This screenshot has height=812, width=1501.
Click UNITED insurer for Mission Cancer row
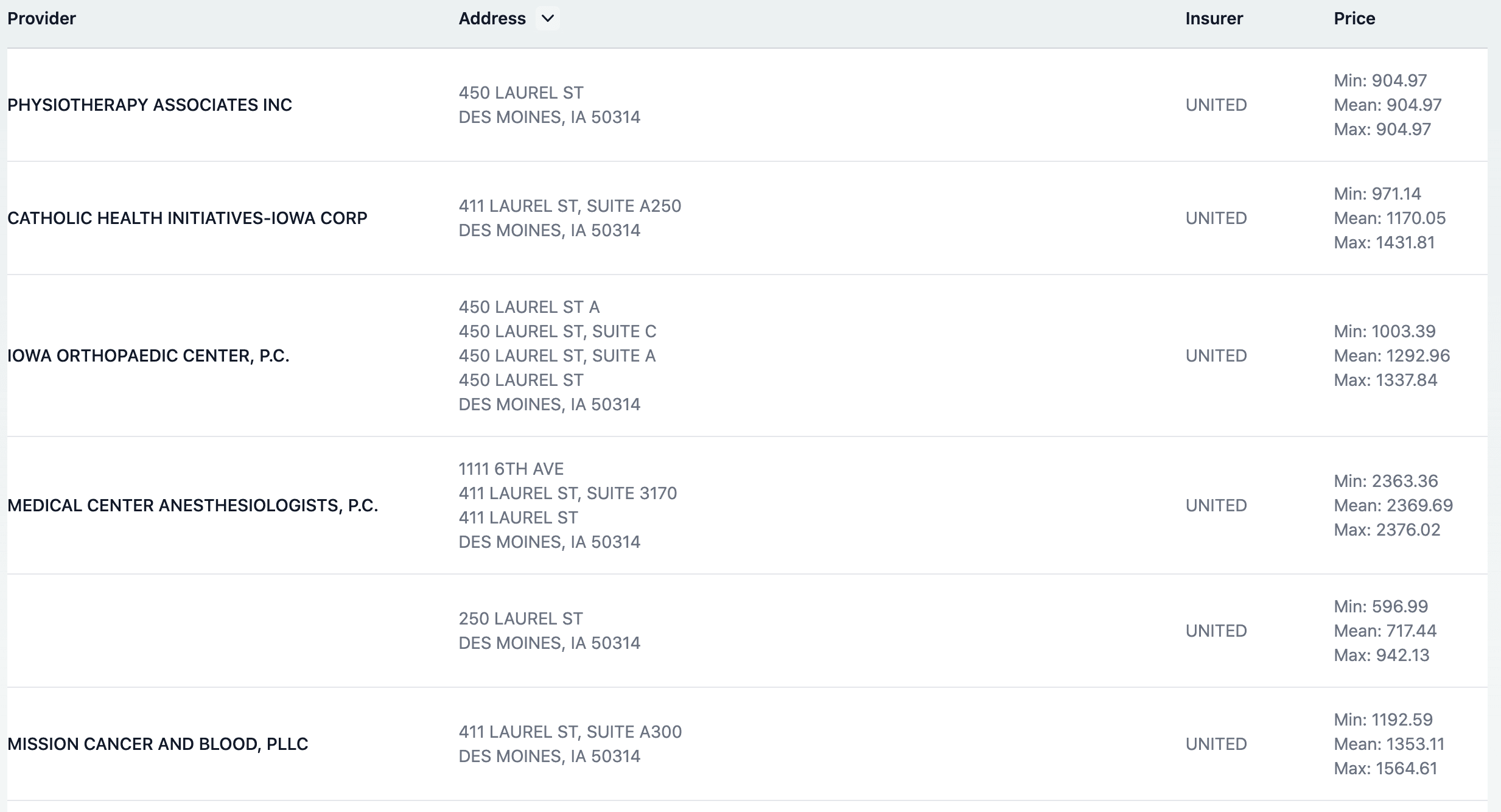point(1215,743)
